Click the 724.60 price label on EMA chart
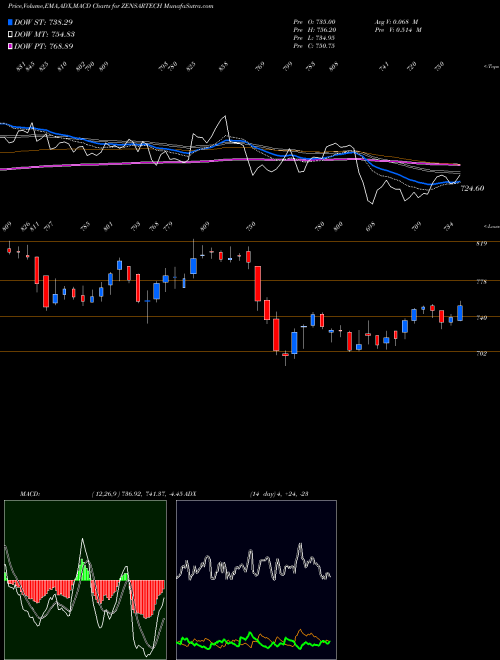Viewport: 500px width, 660px height. (x=473, y=189)
